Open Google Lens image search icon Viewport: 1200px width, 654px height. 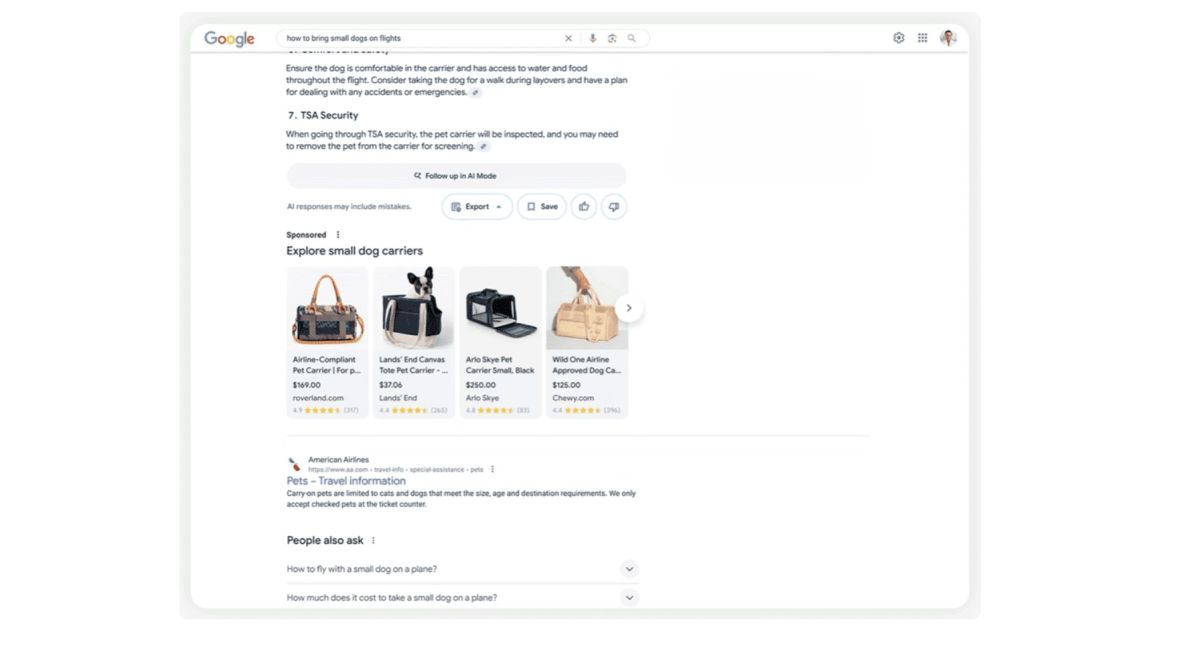[x=612, y=38]
